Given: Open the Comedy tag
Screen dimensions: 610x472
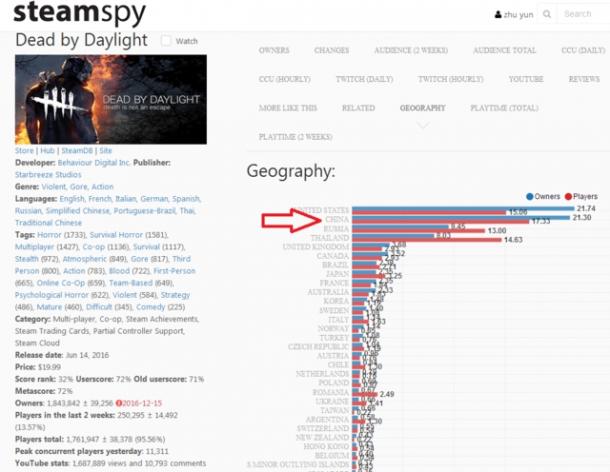Looking at the screenshot, I should (x=151, y=307).
